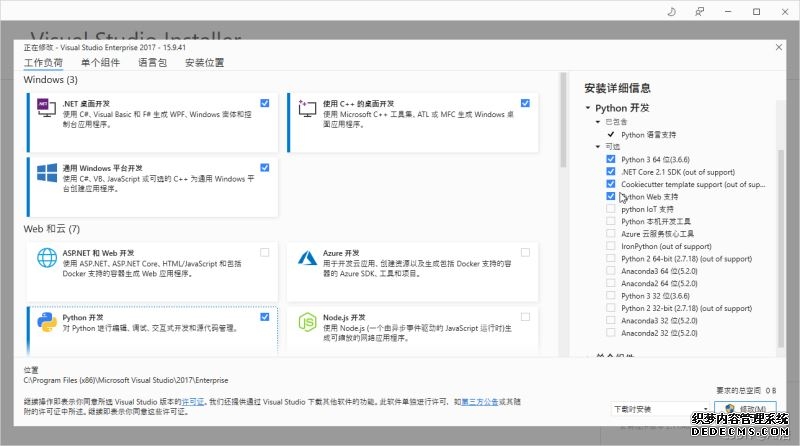Check the ASP.NET and Web development workload

coord(265,252)
